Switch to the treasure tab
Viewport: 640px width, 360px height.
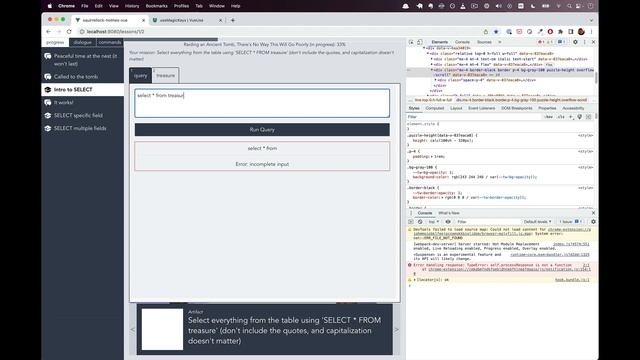(165, 76)
